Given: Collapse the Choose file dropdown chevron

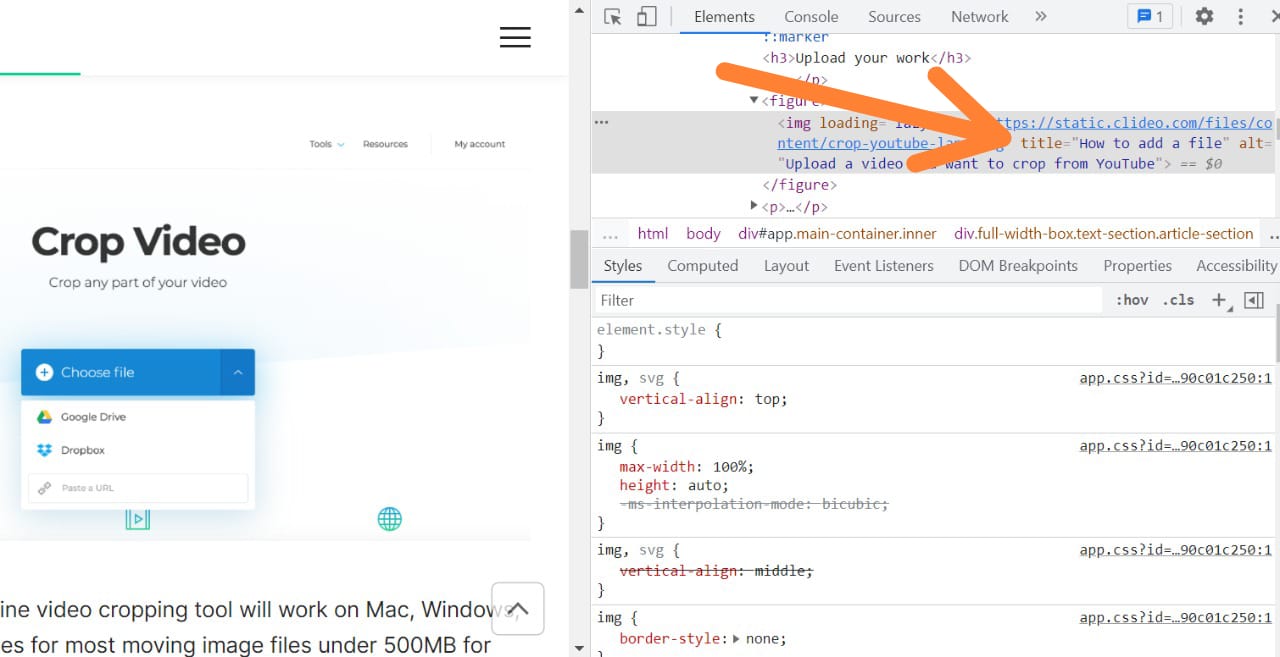Looking at the screenshot, I should 238,372.
